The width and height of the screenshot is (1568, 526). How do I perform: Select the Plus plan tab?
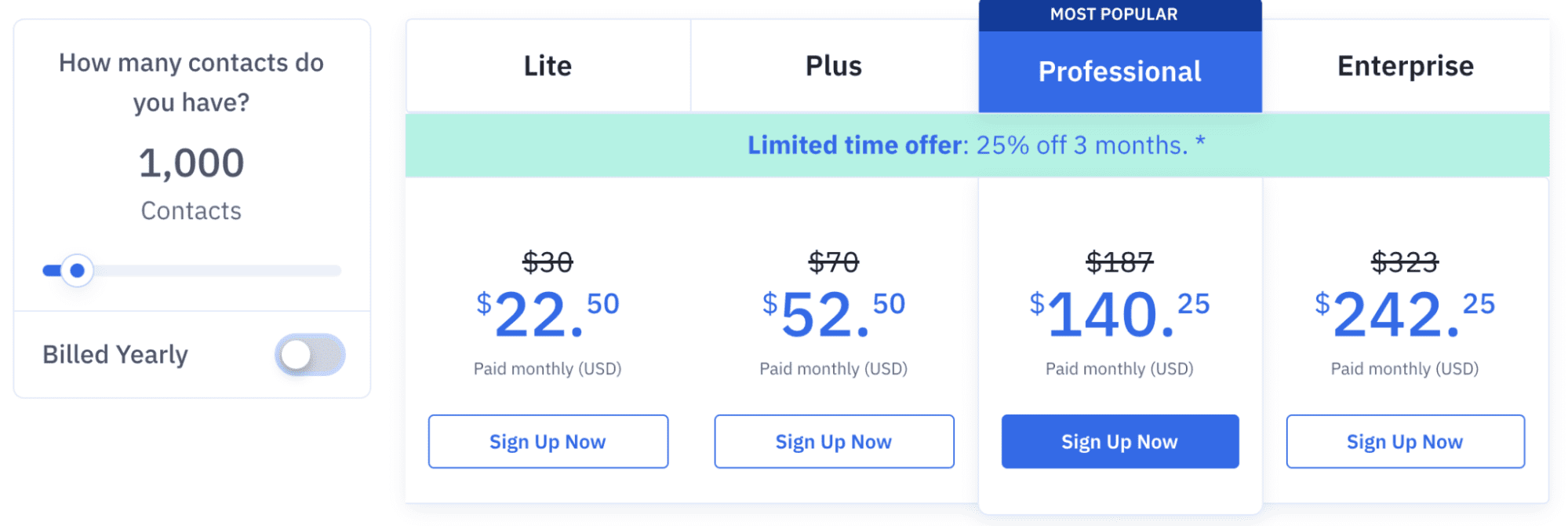(x=833, y=66)
